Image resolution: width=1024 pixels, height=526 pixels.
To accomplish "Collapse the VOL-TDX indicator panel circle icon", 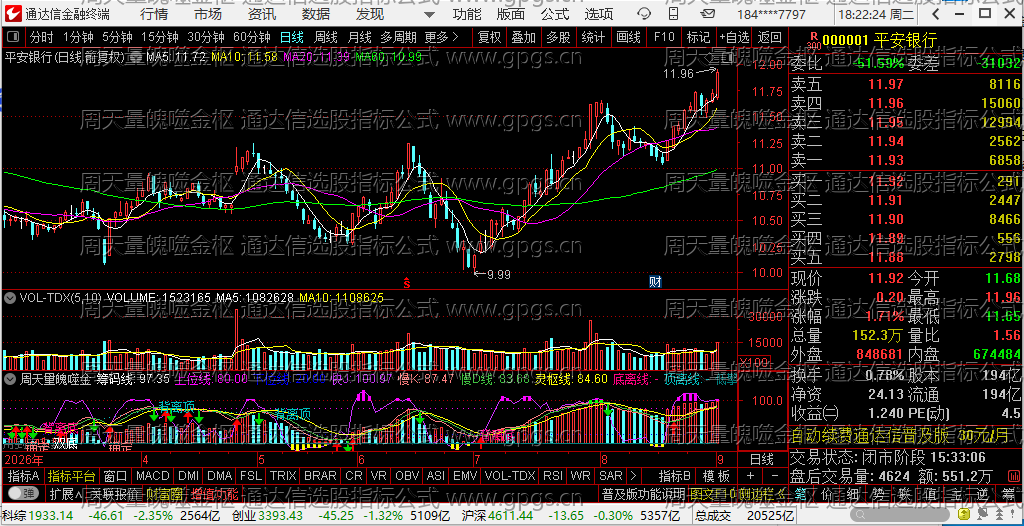I will 10,298.
